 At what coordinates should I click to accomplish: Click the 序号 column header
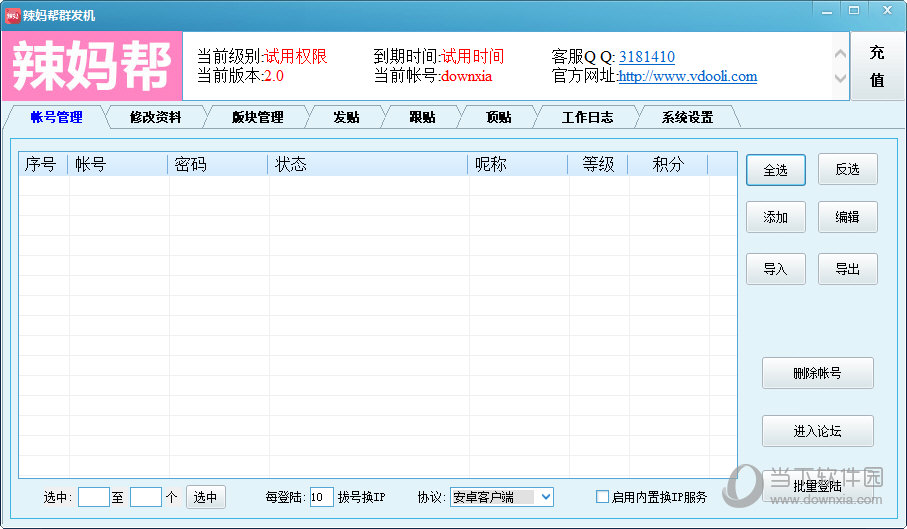(x=43, y=164)
